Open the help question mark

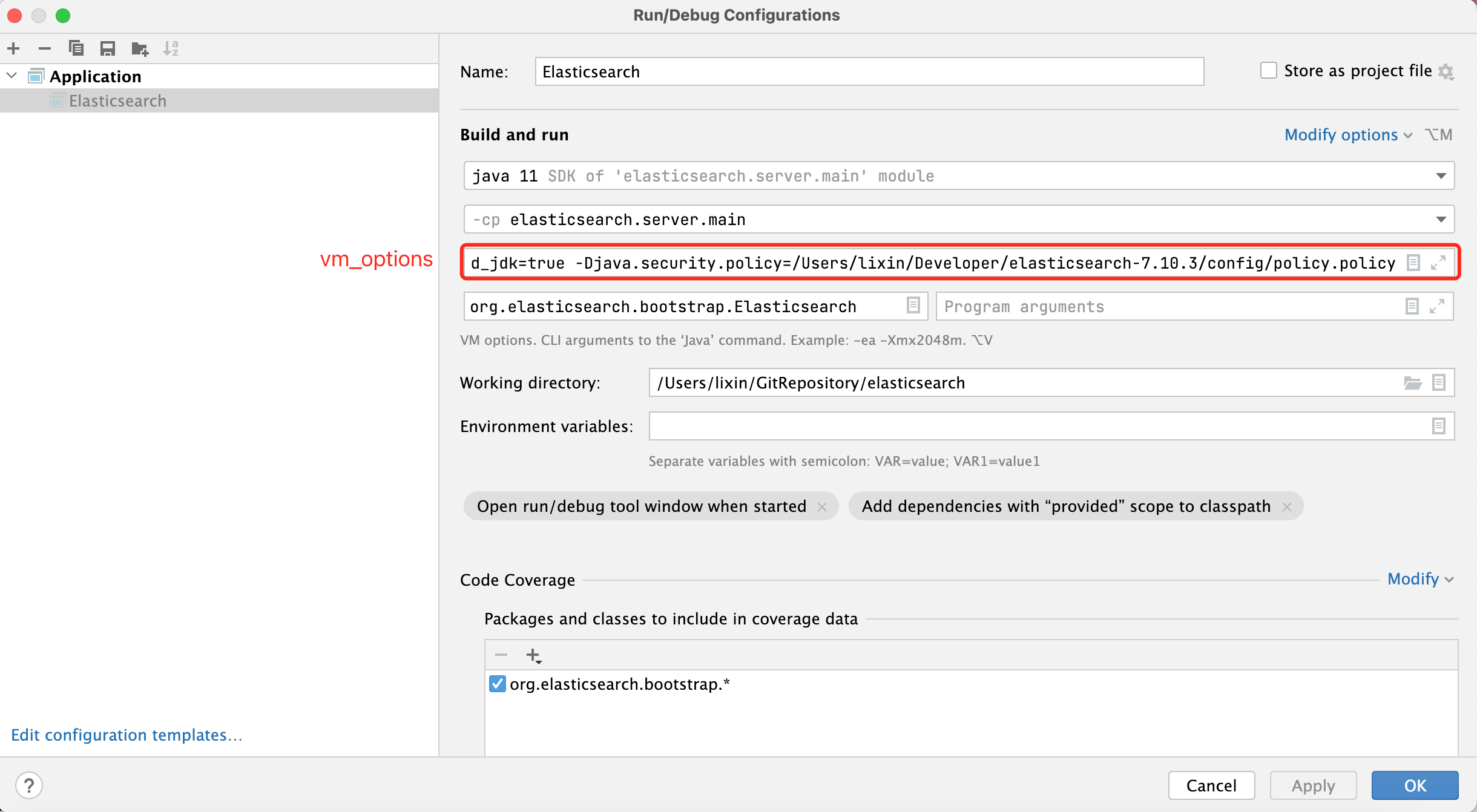pos(29,785)
